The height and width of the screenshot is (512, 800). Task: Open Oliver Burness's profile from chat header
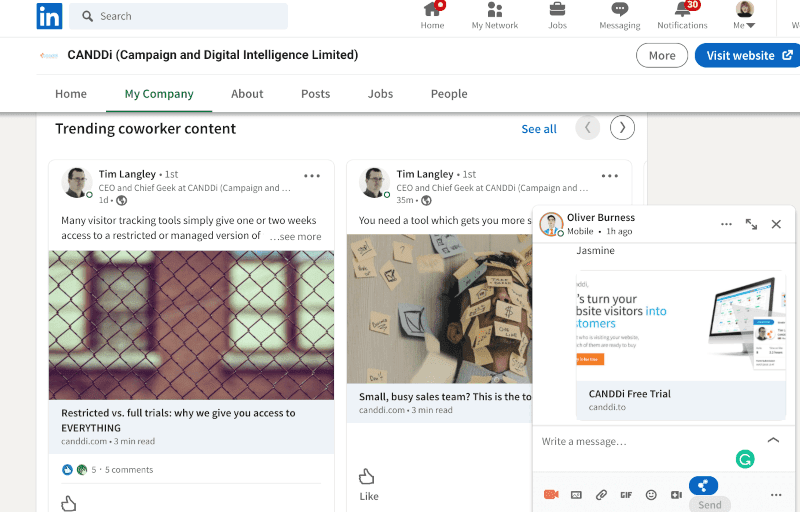click(x=601, y=218)
